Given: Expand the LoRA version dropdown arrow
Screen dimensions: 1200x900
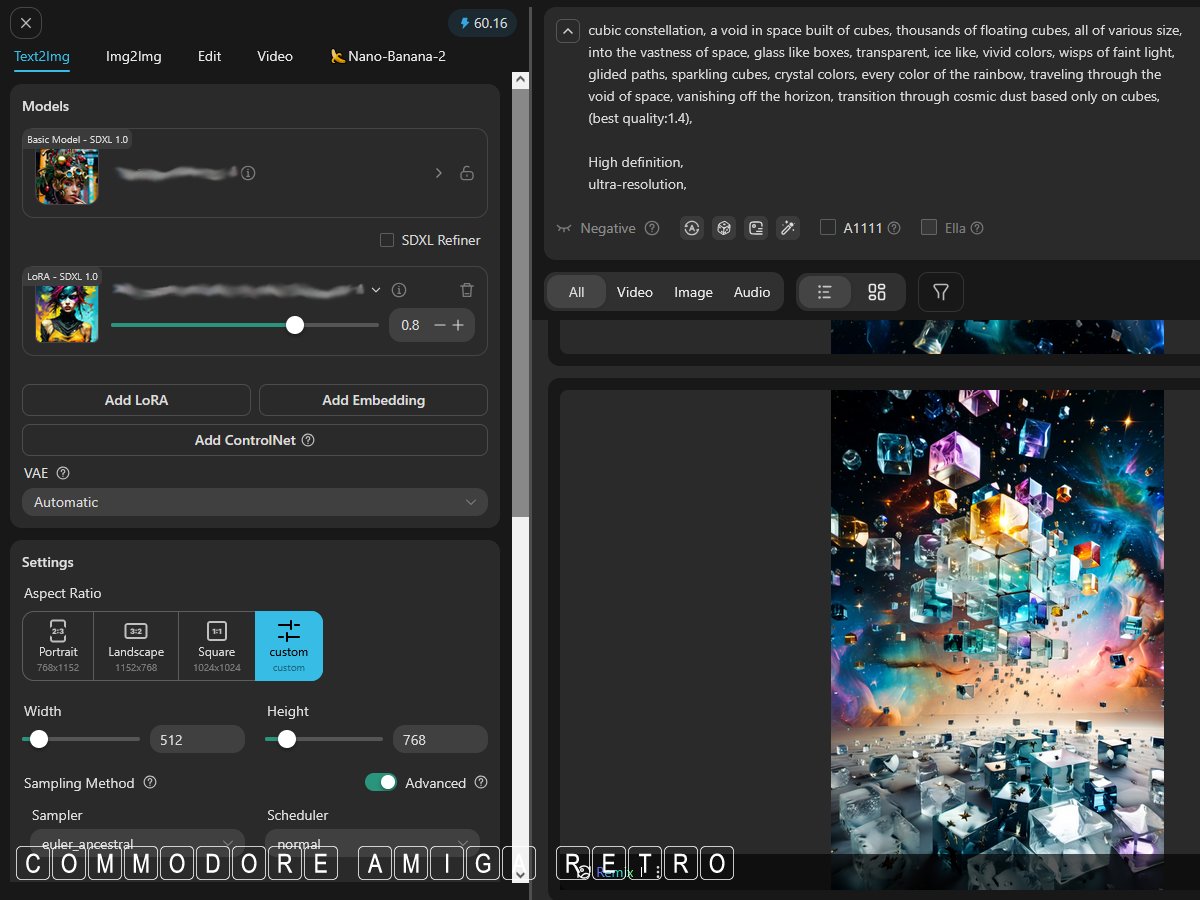Looking at the screenshot, I should point(376,290).
